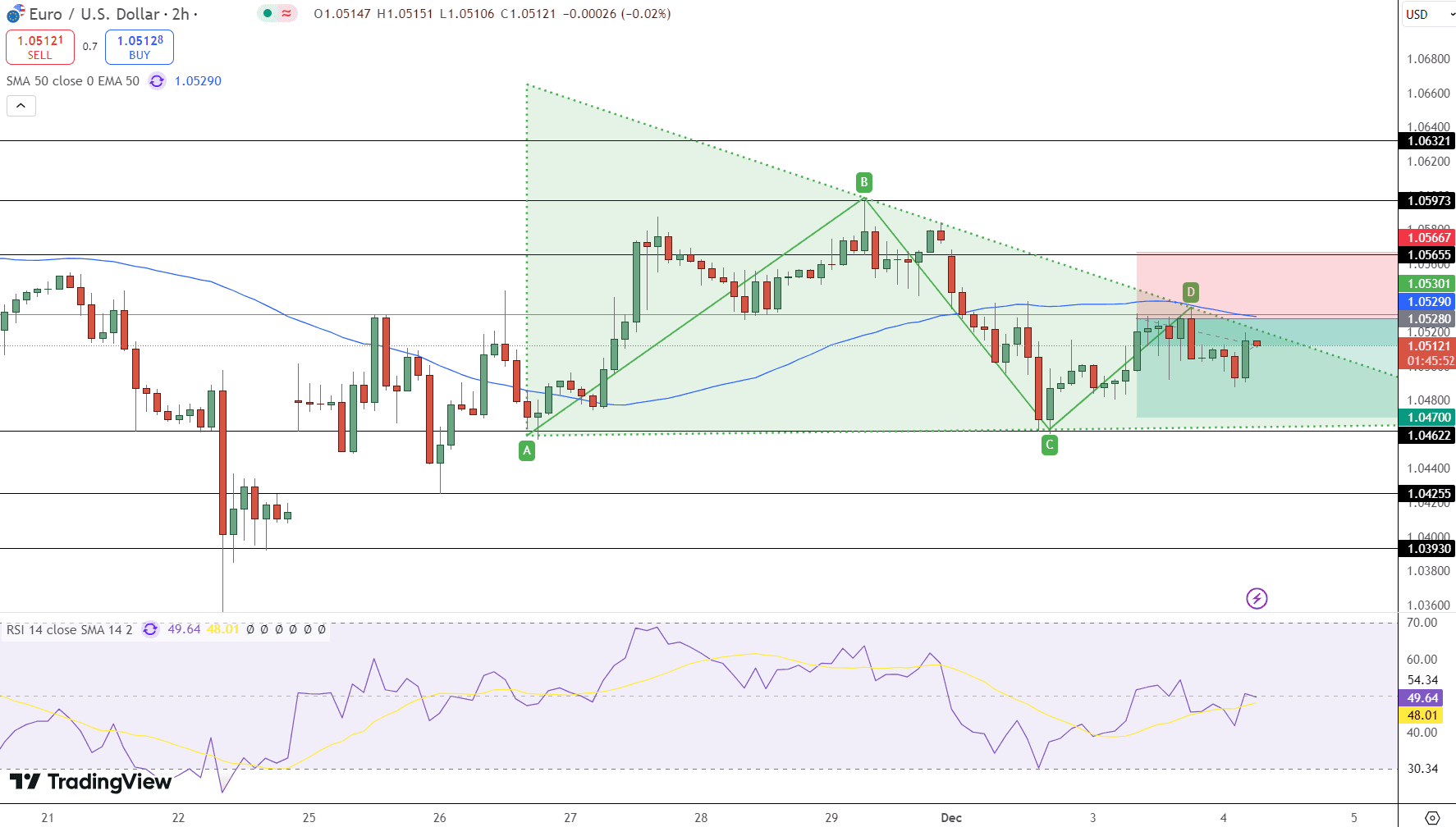Open chart settings gear icon
Viewport: 1456px width, 827px height.
(1432, 818)
